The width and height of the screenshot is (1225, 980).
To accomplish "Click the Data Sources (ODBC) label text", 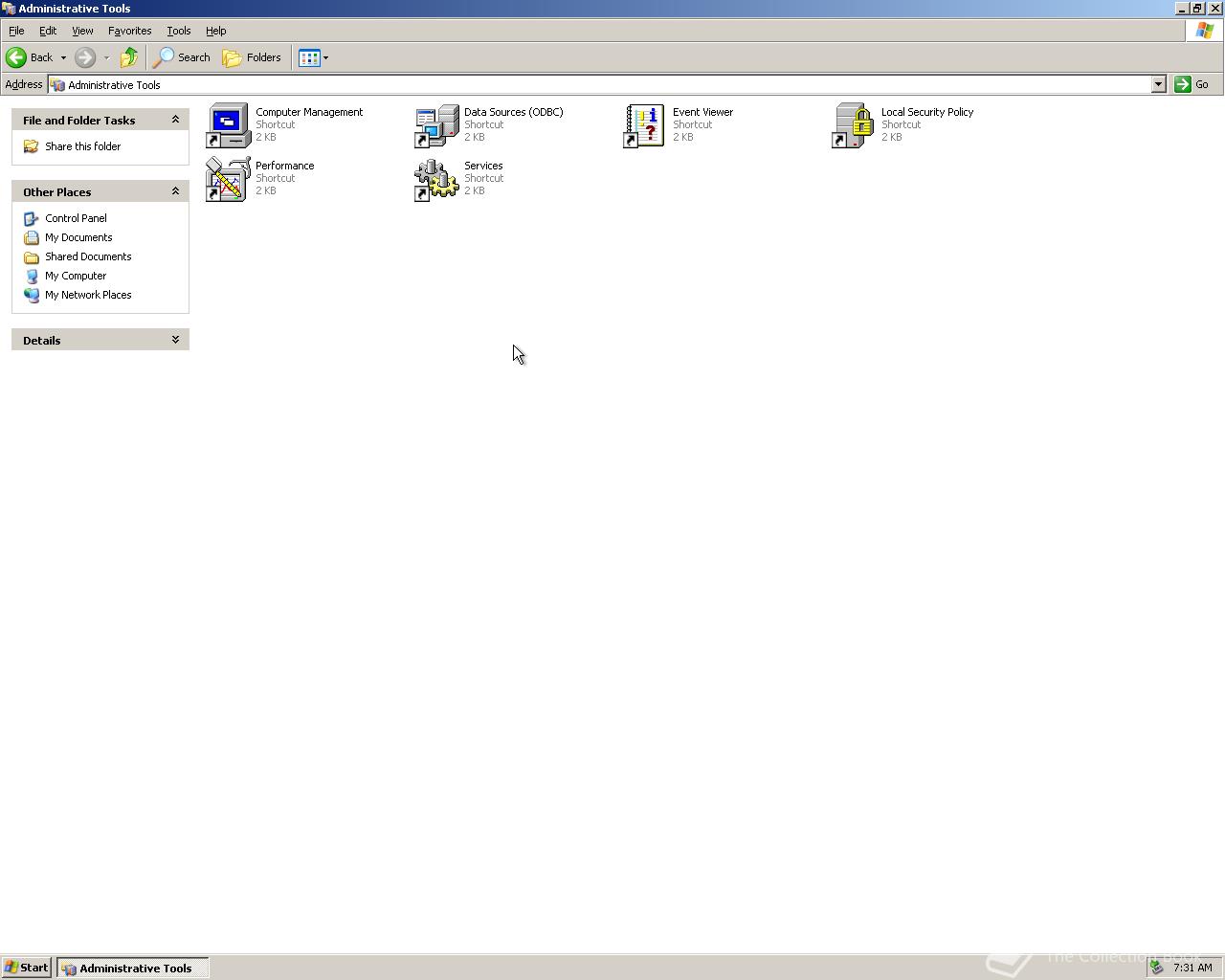I will coord(514,112).
